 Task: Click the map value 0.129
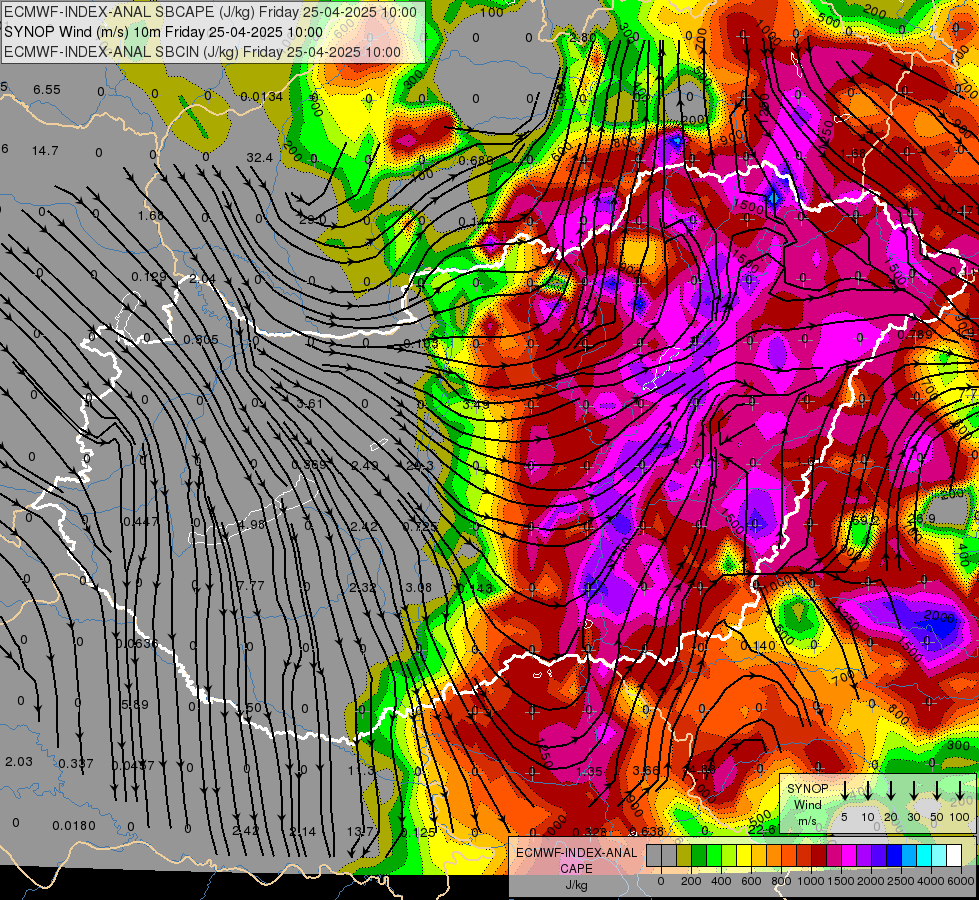pos(149,277)
